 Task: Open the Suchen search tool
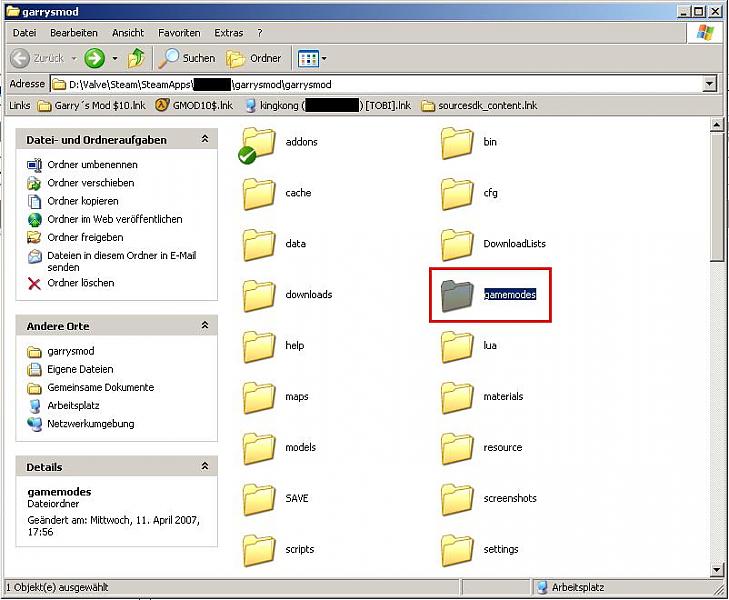click(187, 58)
